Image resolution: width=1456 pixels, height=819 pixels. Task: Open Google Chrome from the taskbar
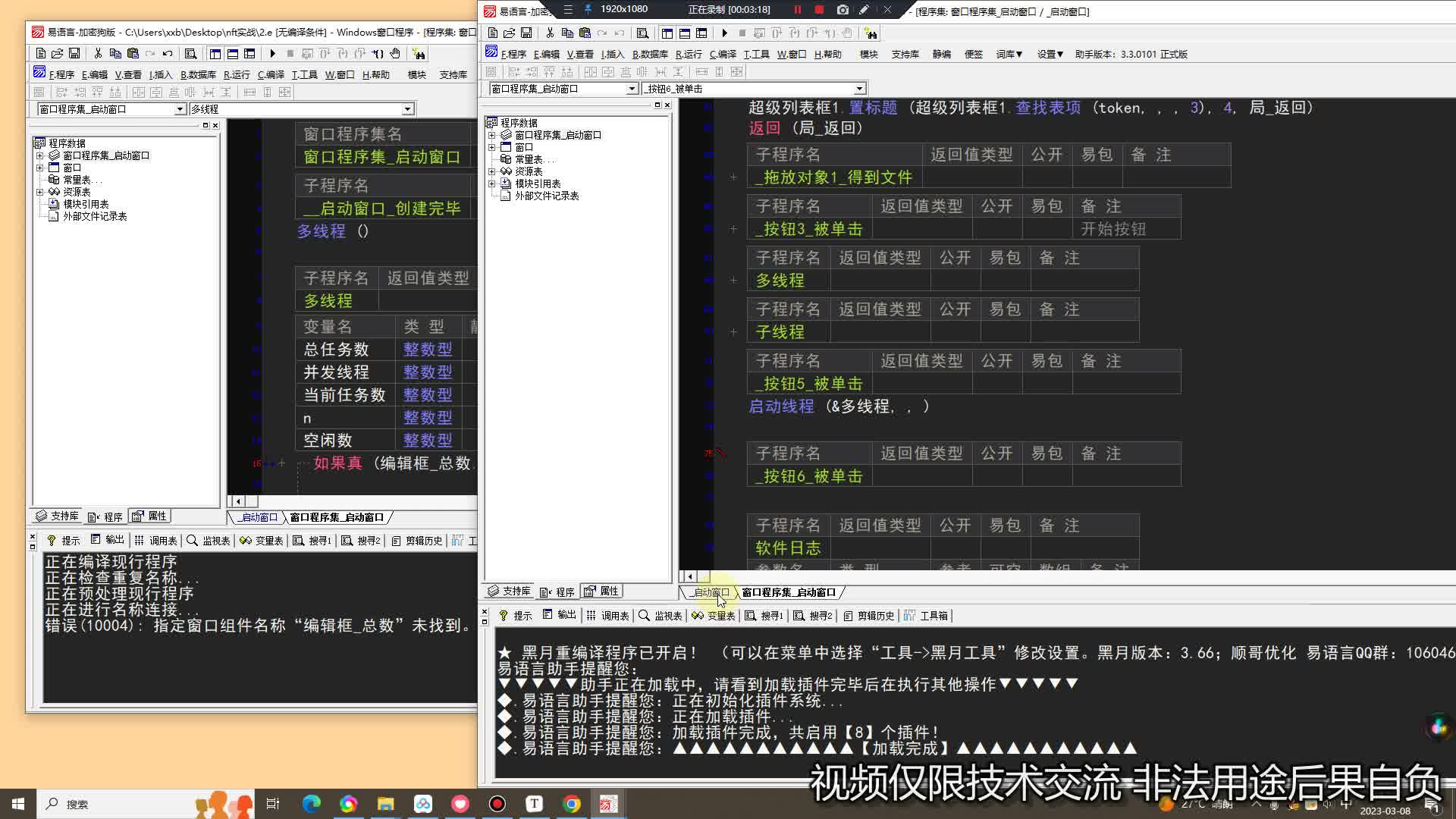click(572, 804)
